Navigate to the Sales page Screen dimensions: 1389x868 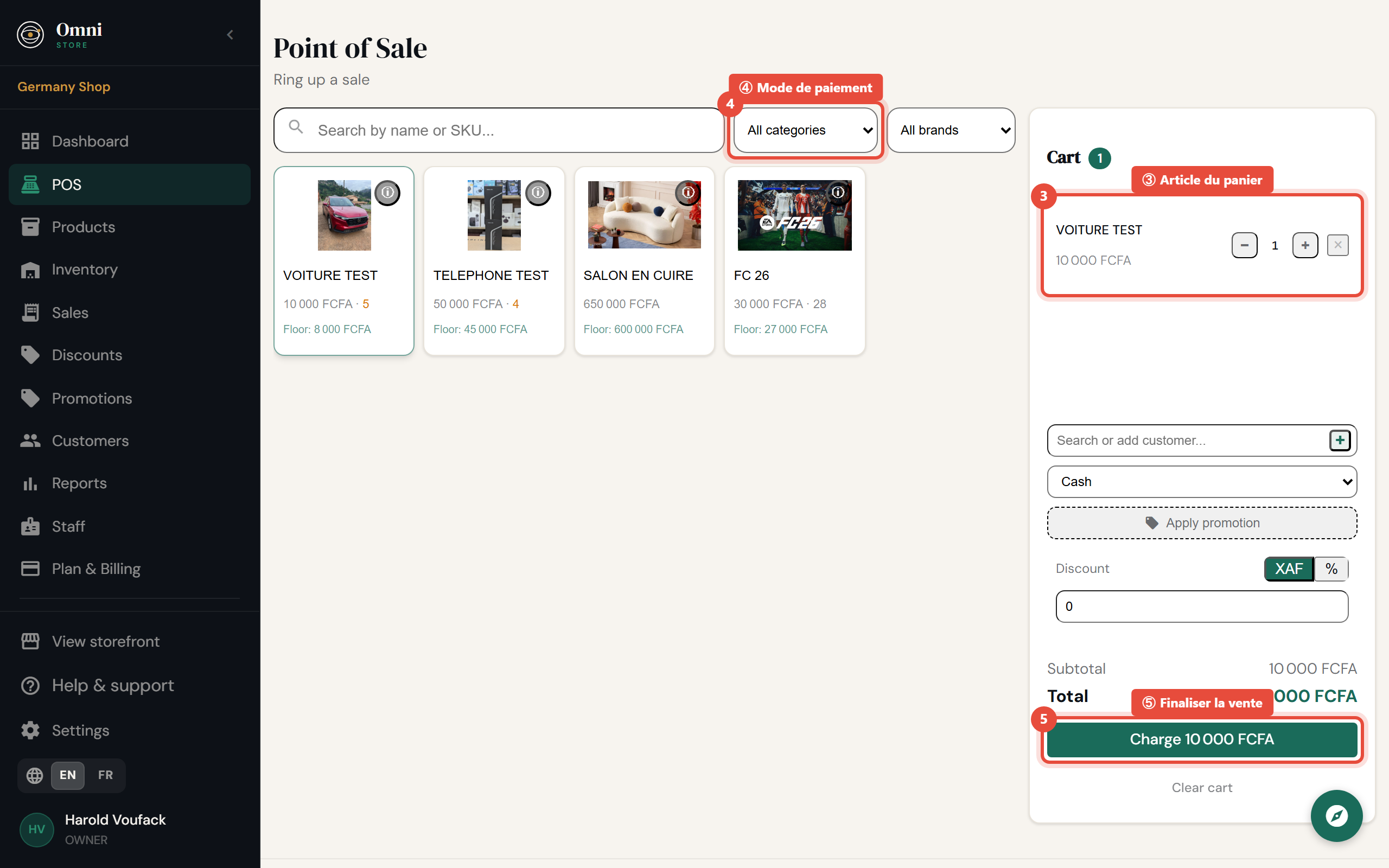pos(130,312)
